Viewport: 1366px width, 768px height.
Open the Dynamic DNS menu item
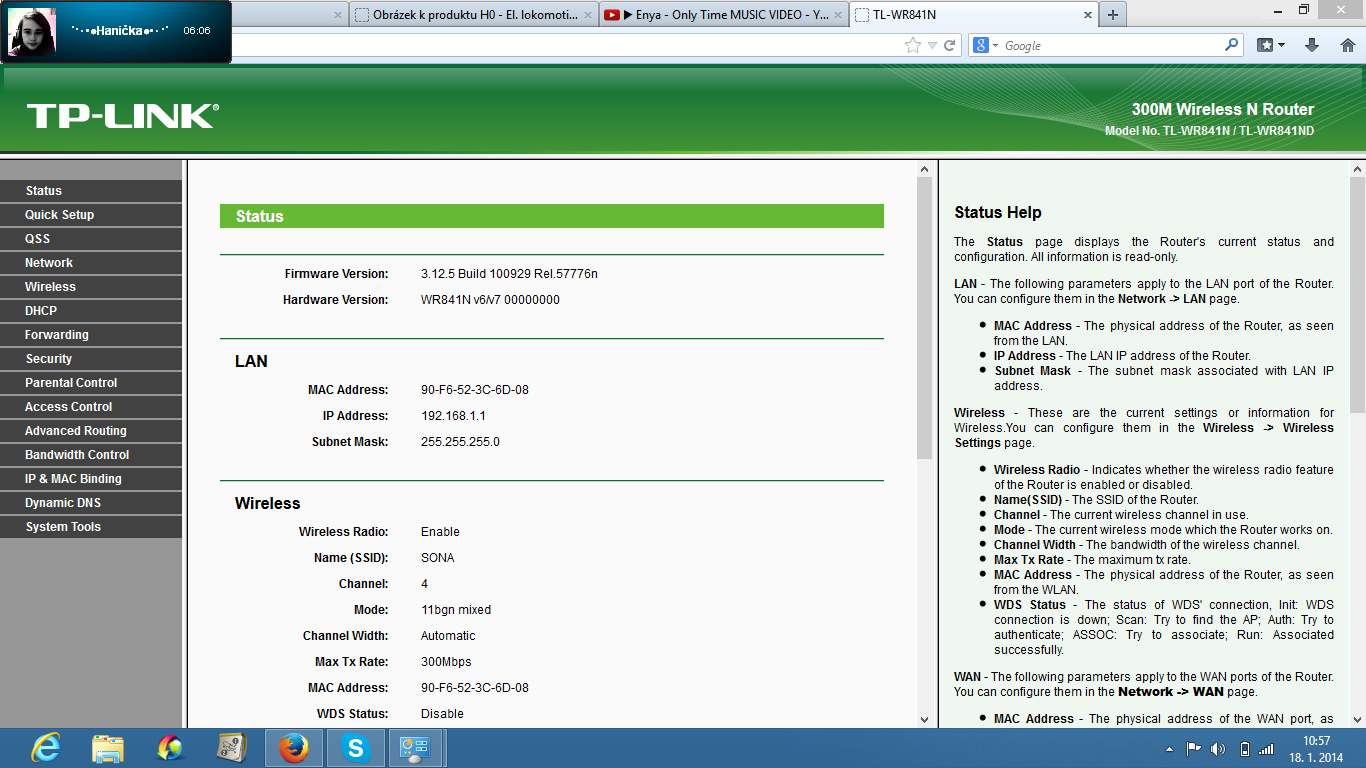[91, 503]
